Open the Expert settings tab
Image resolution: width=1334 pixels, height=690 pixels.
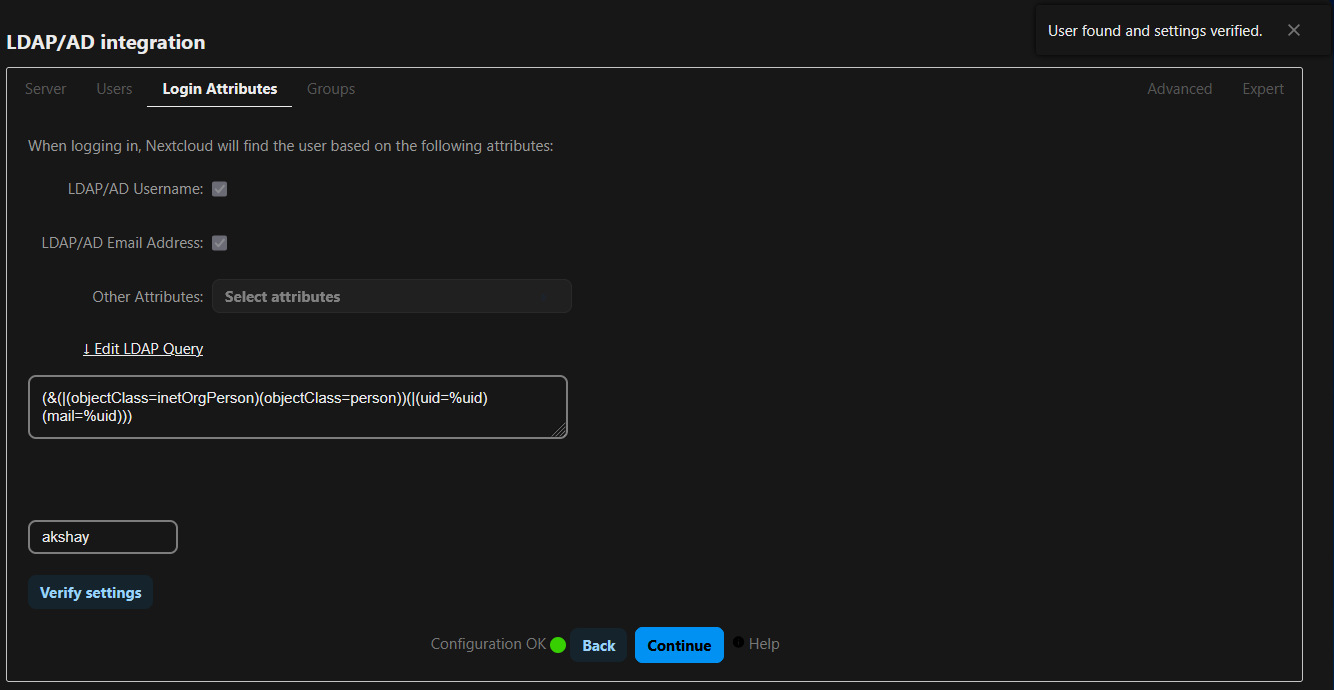click(x=1263, y=89)
